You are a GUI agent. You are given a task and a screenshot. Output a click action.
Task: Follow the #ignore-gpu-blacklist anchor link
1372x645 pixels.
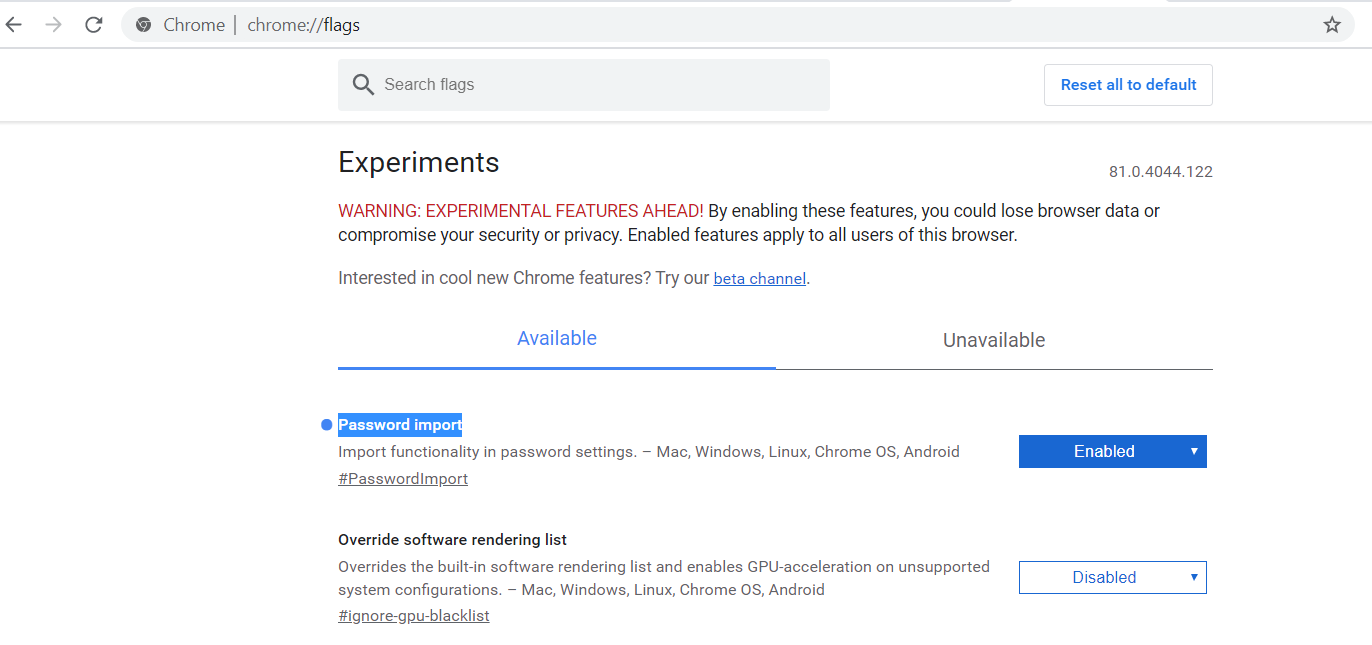[414, 616]
